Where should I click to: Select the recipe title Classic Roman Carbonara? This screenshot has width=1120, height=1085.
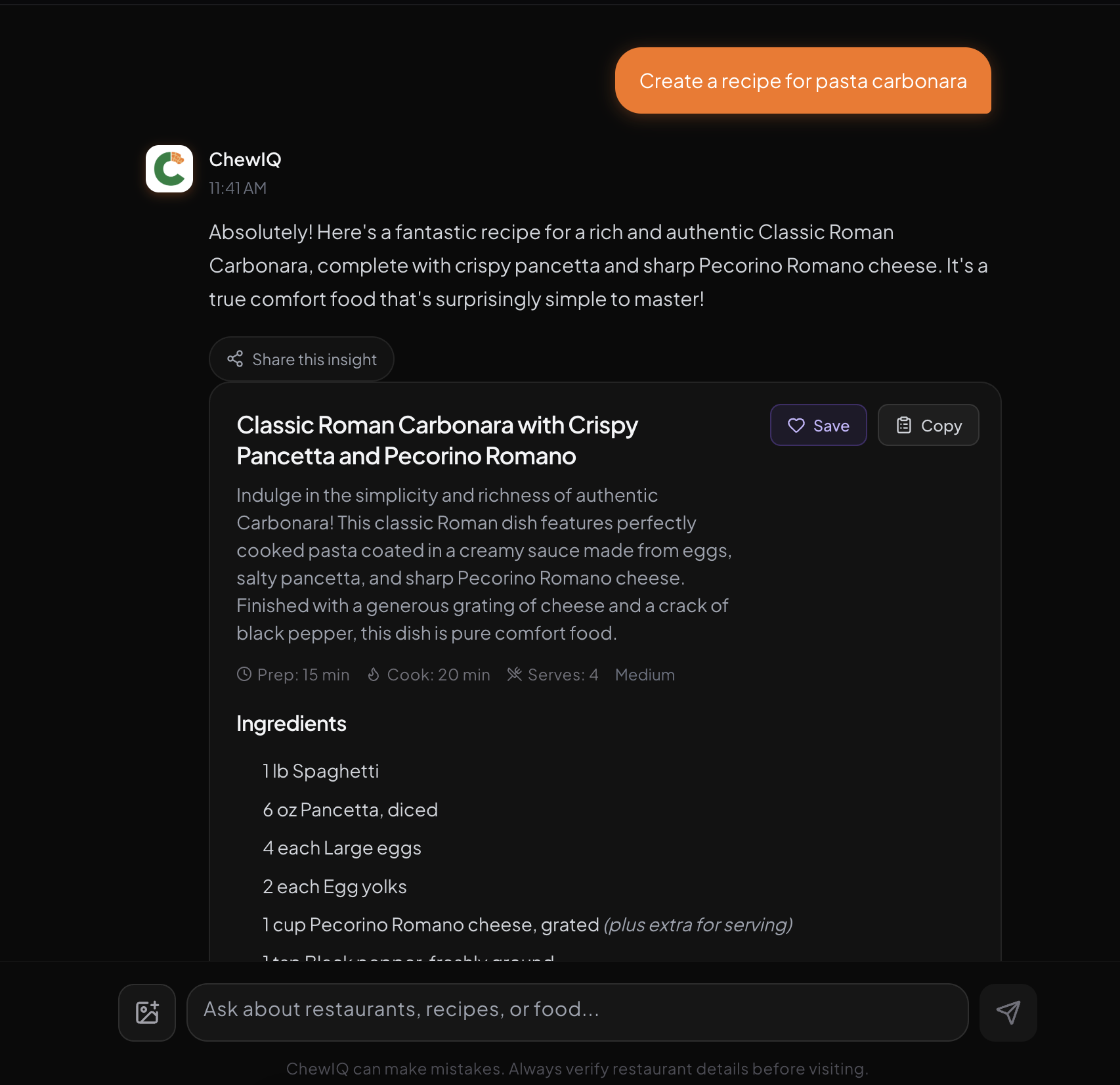[437, 440]
